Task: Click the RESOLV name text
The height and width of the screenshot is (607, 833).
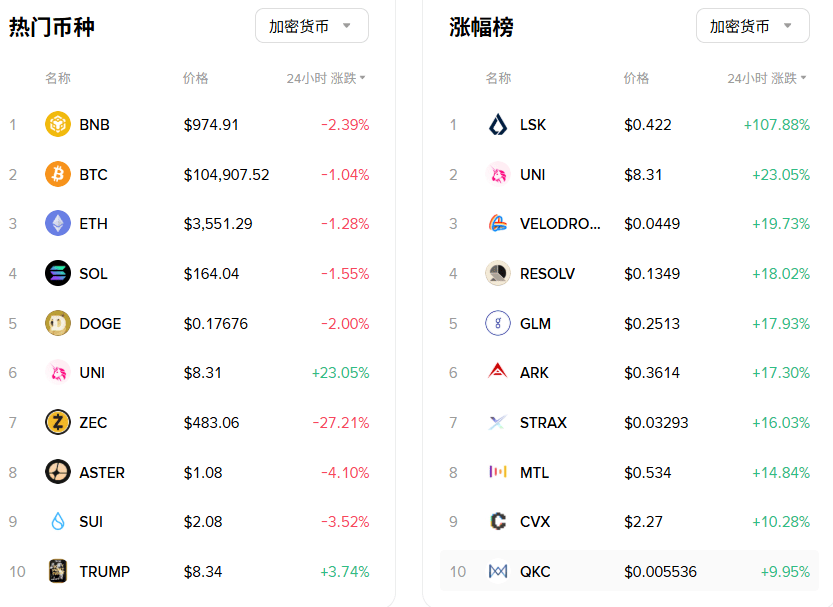Action: pyautogui.click(x=547, y=273)
